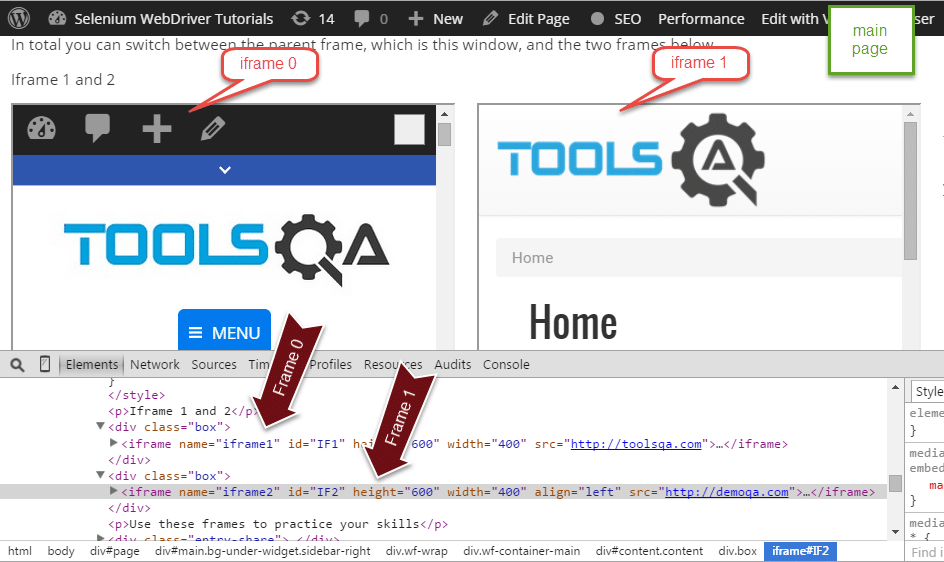Viewport: 944px width, 562px height.
Task: Collapse the second div class box node
Action: pyautogui.click(x=101, y=475)
